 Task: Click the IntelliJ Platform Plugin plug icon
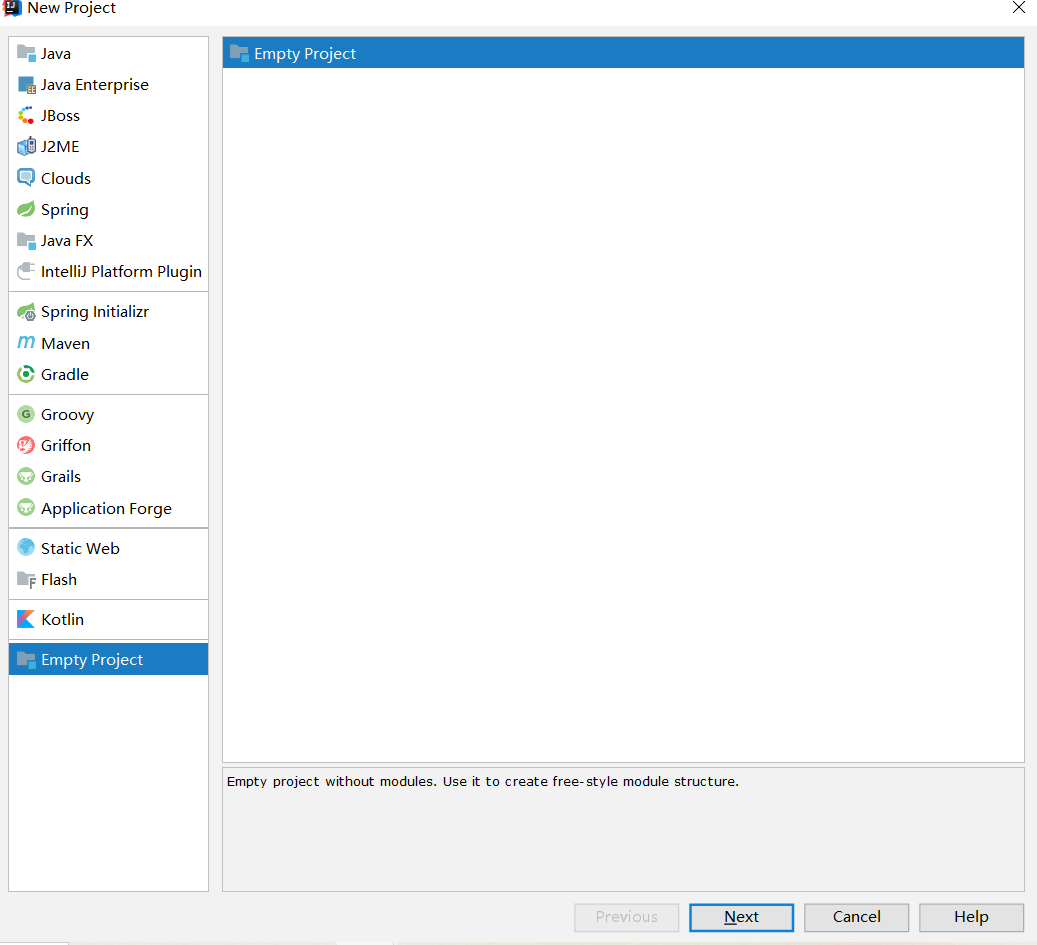pyautogui.click(x=26, y=271)
